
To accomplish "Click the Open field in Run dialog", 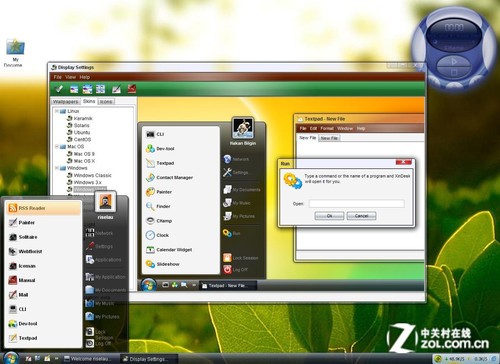I will [356, 204].
